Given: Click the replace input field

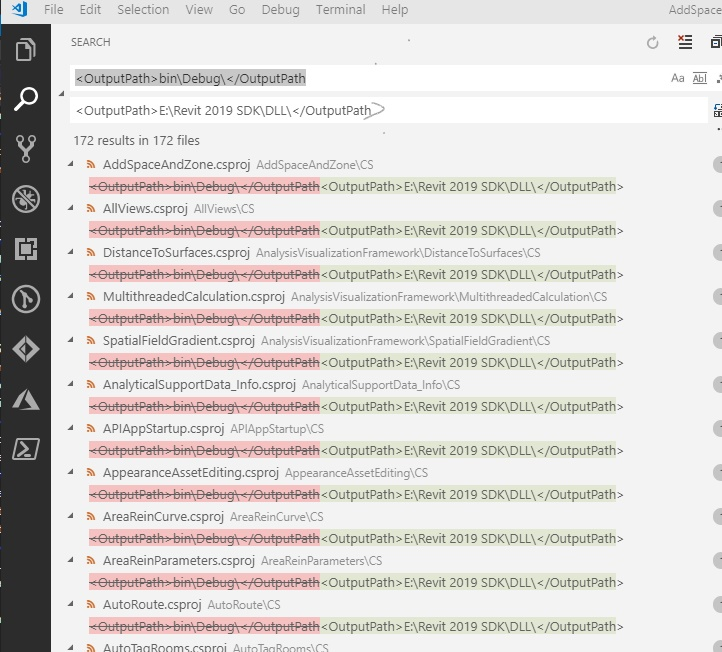Looking at the screenshot, I should pos(389,111).
